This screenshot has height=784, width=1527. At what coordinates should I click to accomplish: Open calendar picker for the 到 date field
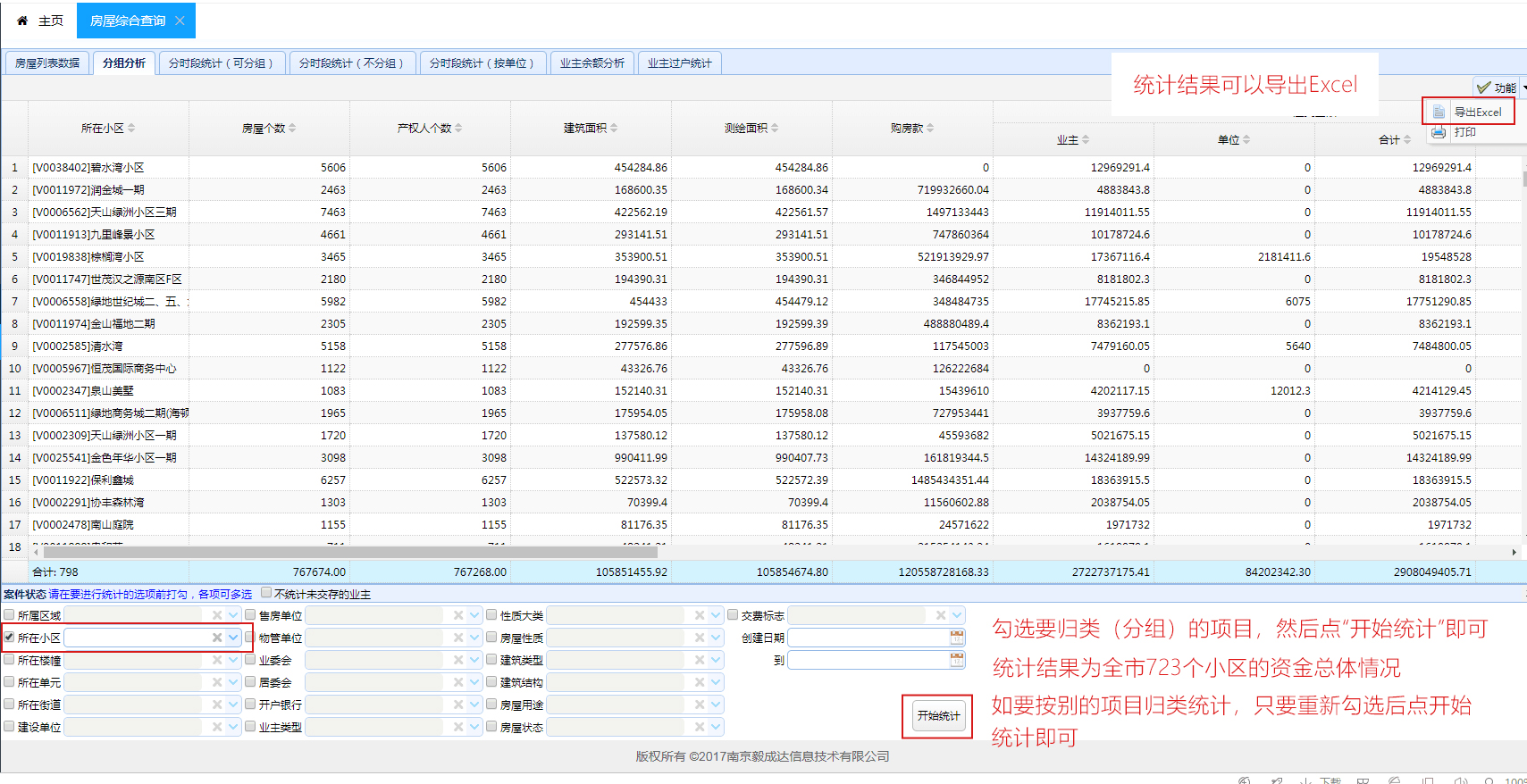pos(957,660)
